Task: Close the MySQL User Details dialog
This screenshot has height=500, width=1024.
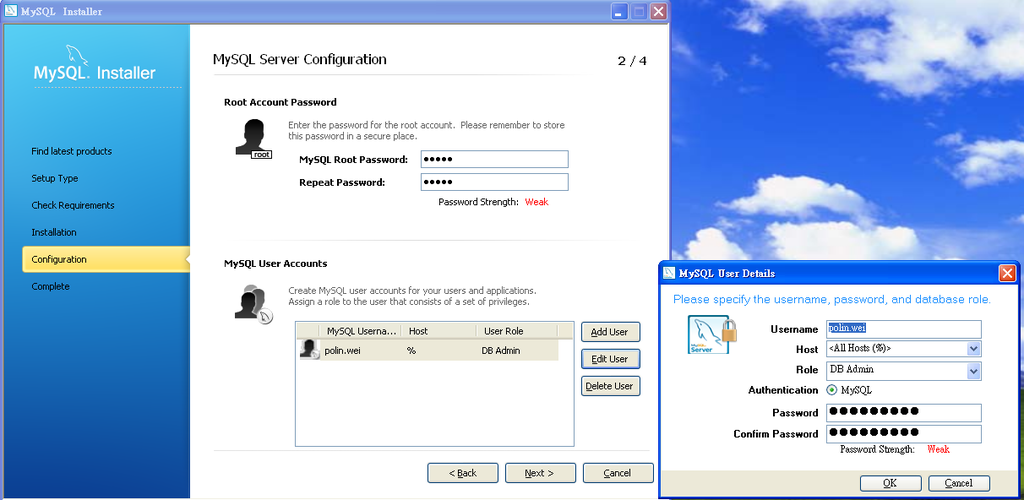Action: 1008,273
